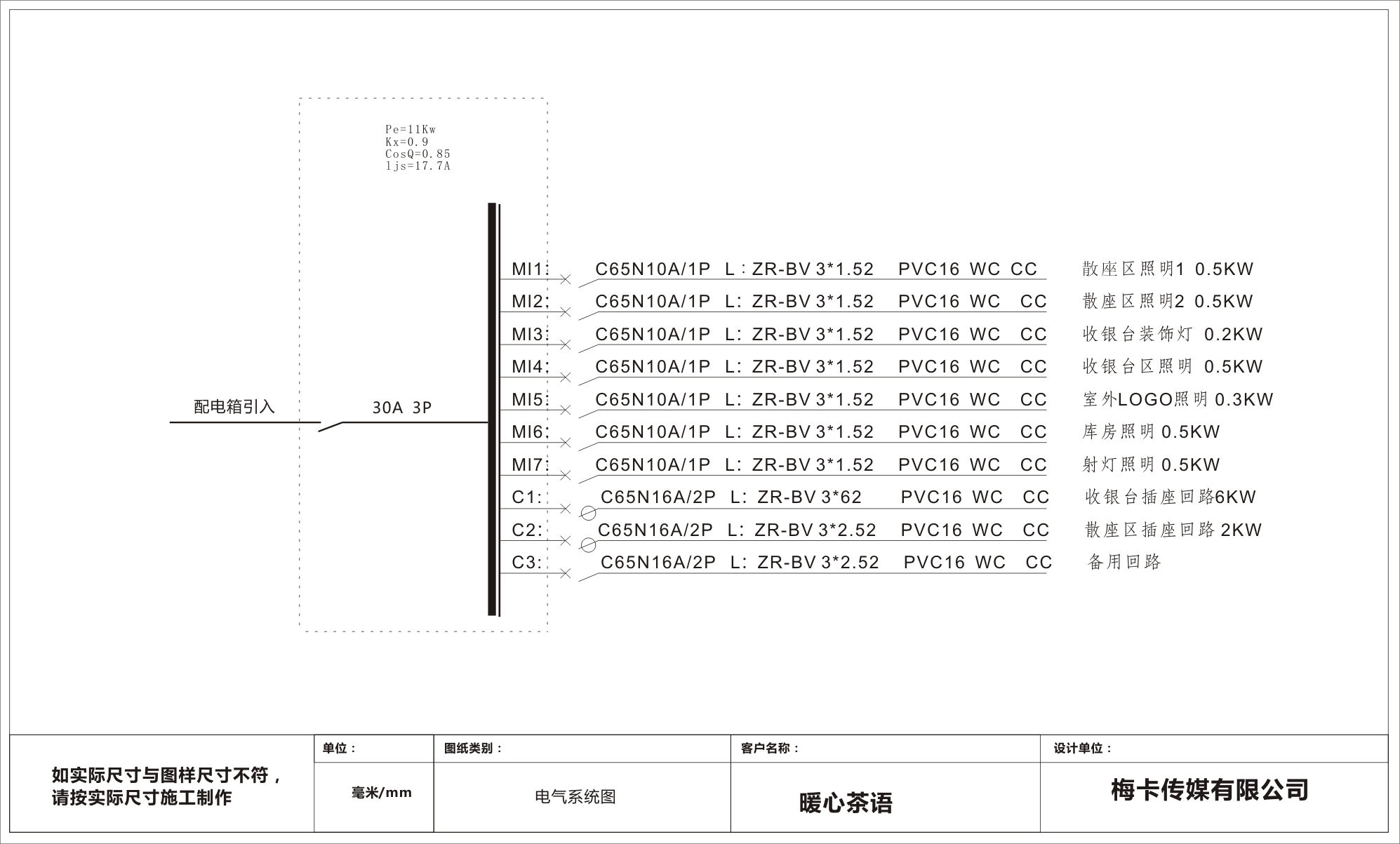Click the PVC16 conduit spec in row MI3
The image size is (1400, 844).
[928, 334]
